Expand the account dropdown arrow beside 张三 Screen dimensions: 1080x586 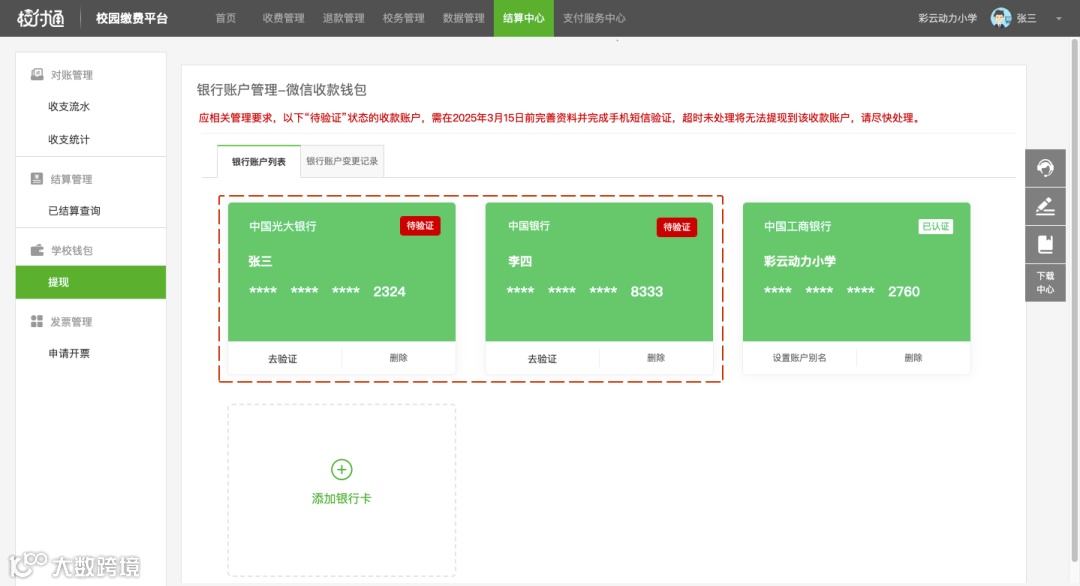[x=1059, y=19]
